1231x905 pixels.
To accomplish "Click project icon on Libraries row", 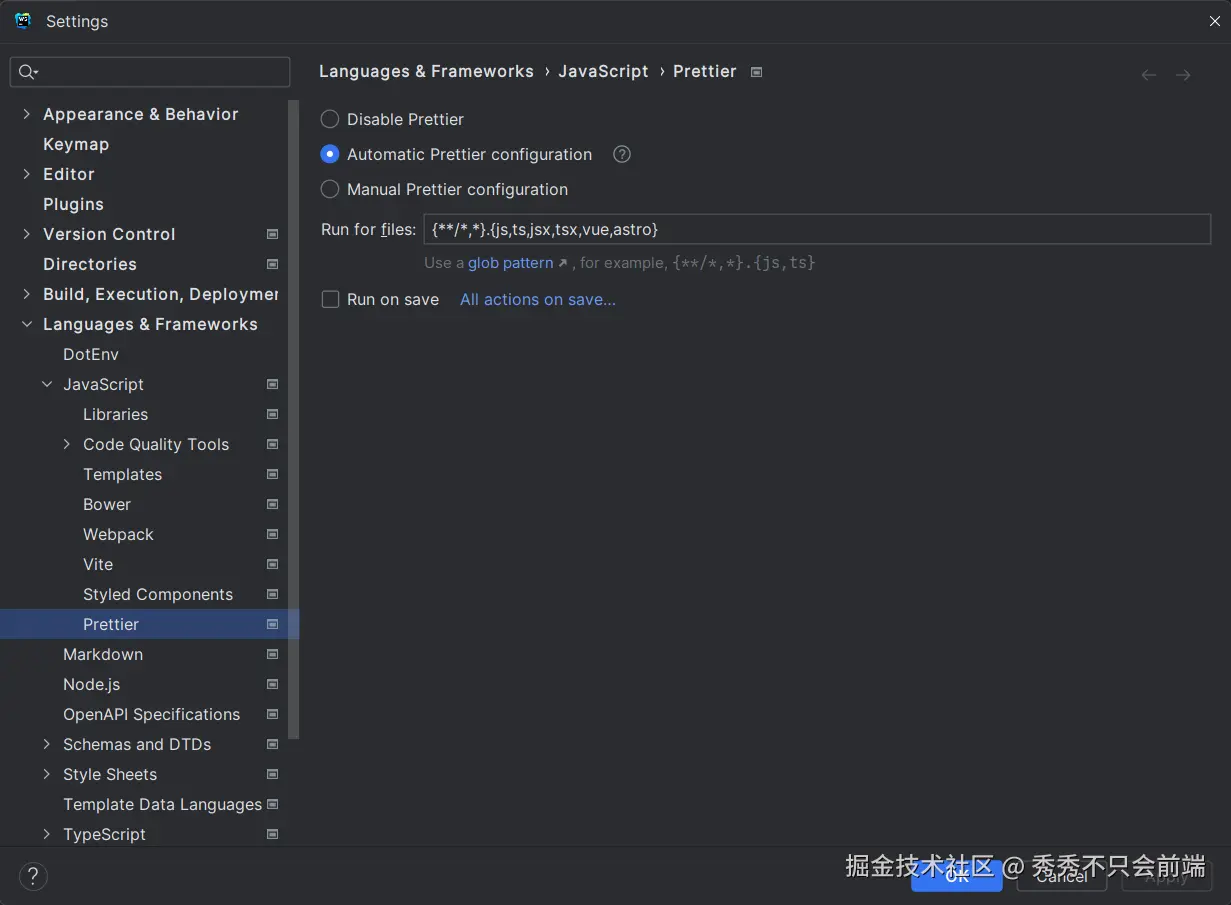I will click(x=272, y=414).
